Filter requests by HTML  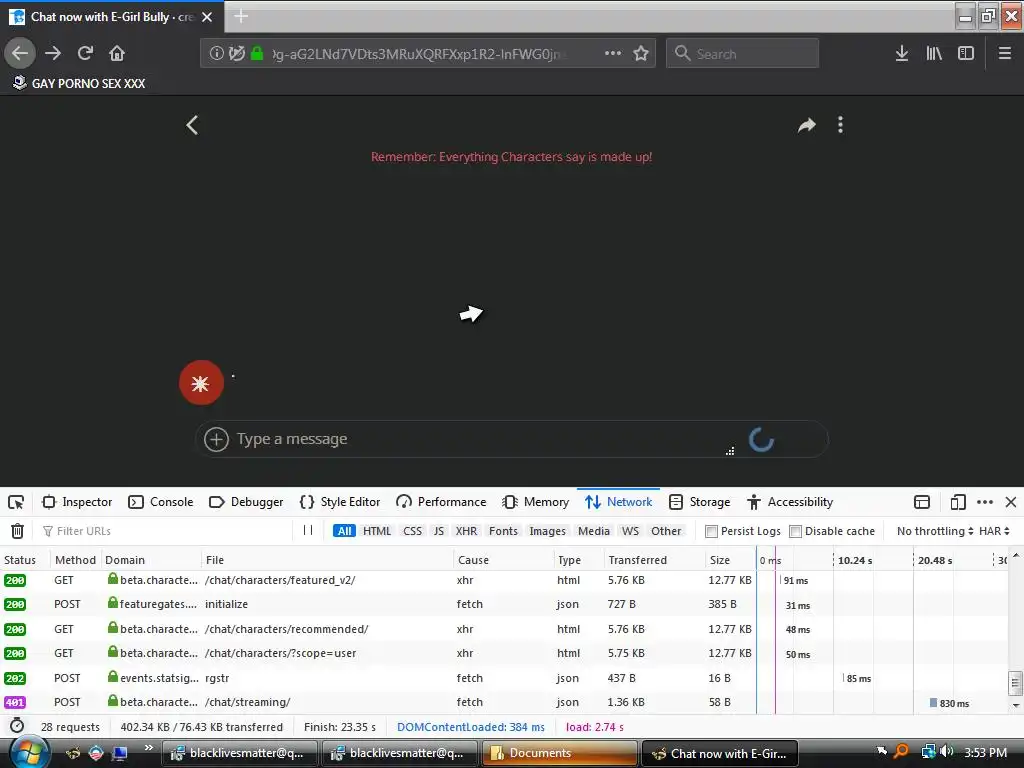click(377, 531)
